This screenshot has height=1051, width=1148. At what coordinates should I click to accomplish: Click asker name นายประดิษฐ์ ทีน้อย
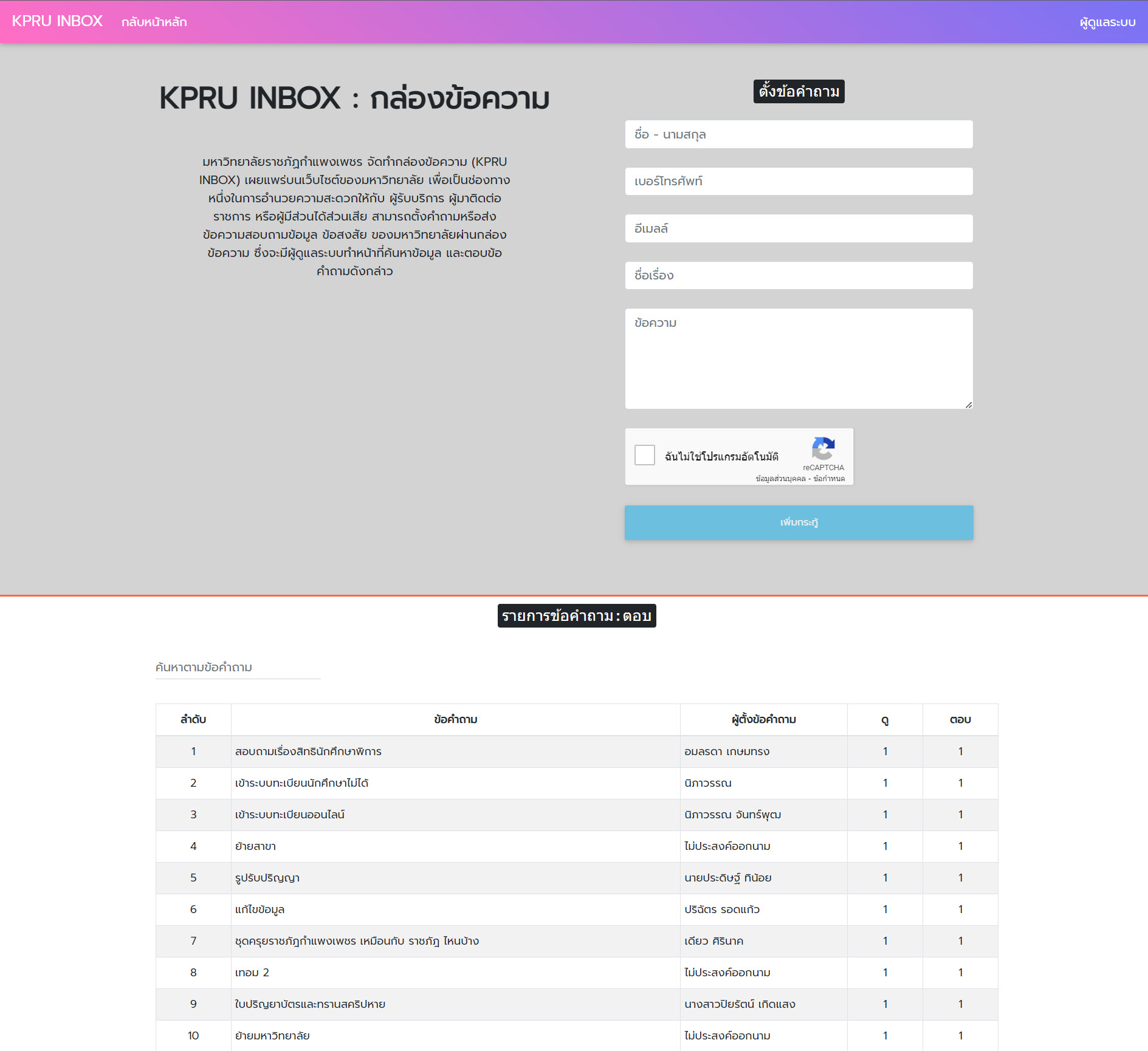tap(727, 878)
